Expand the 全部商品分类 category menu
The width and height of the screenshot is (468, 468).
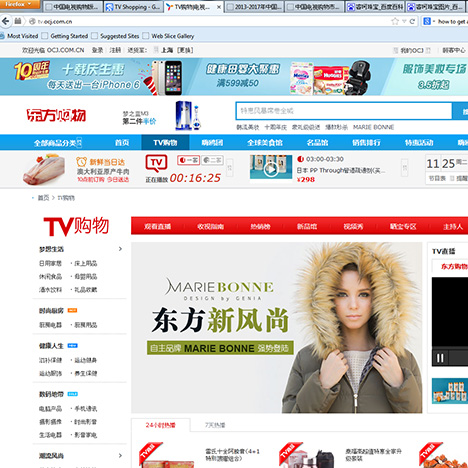coord(58,143)
